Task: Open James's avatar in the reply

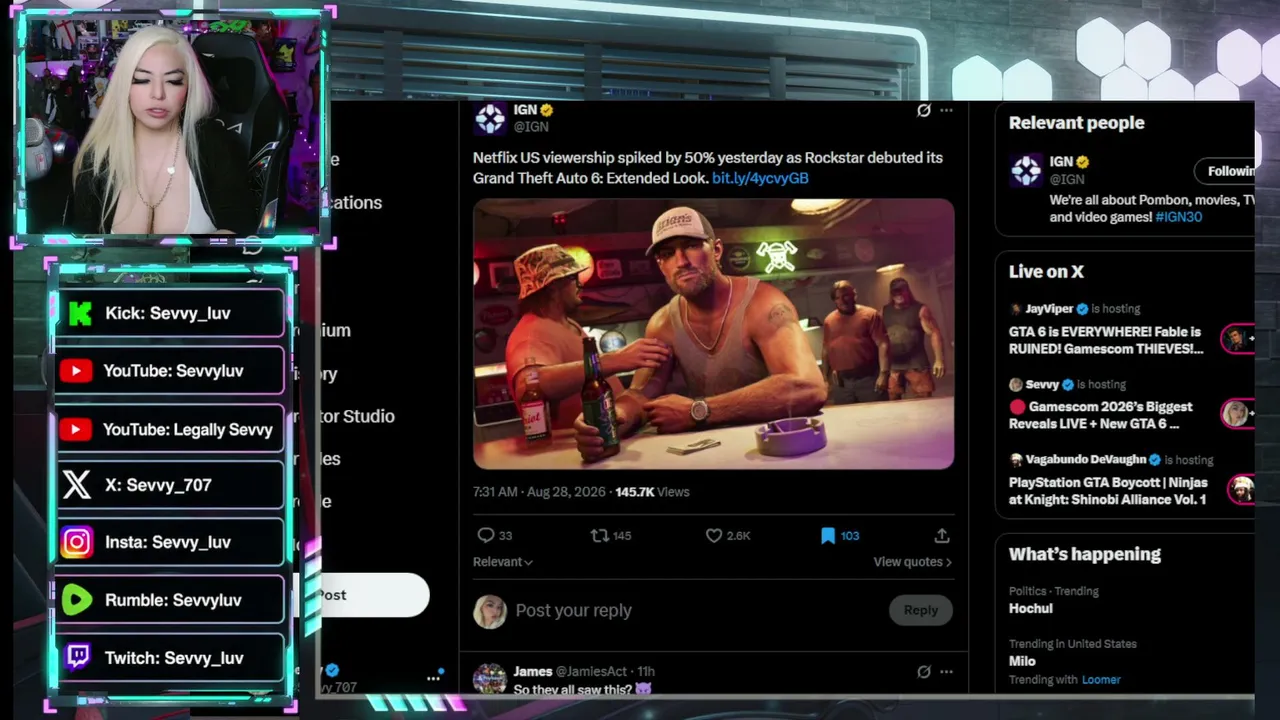Action: click(x=490, y=678)
